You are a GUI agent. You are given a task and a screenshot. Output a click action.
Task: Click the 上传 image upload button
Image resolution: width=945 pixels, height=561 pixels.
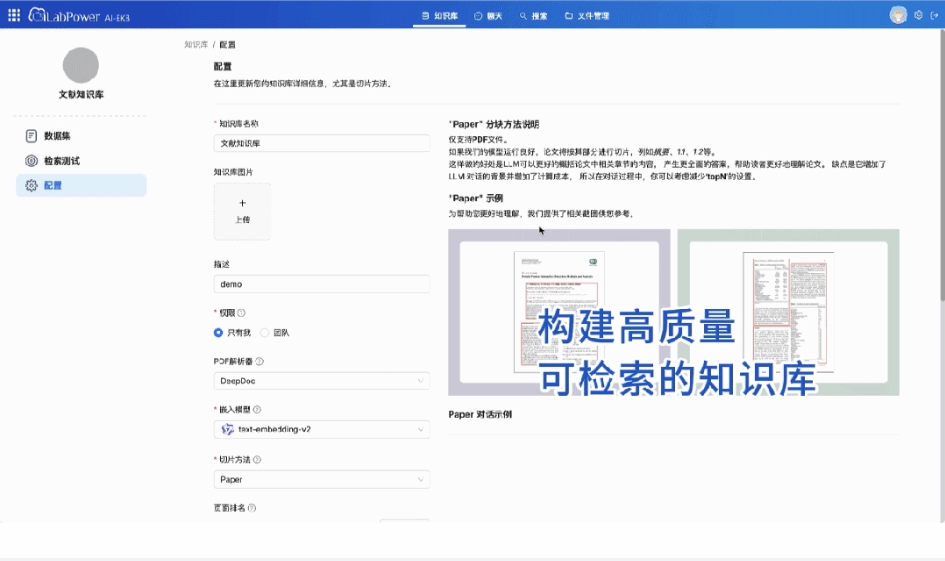242,211
